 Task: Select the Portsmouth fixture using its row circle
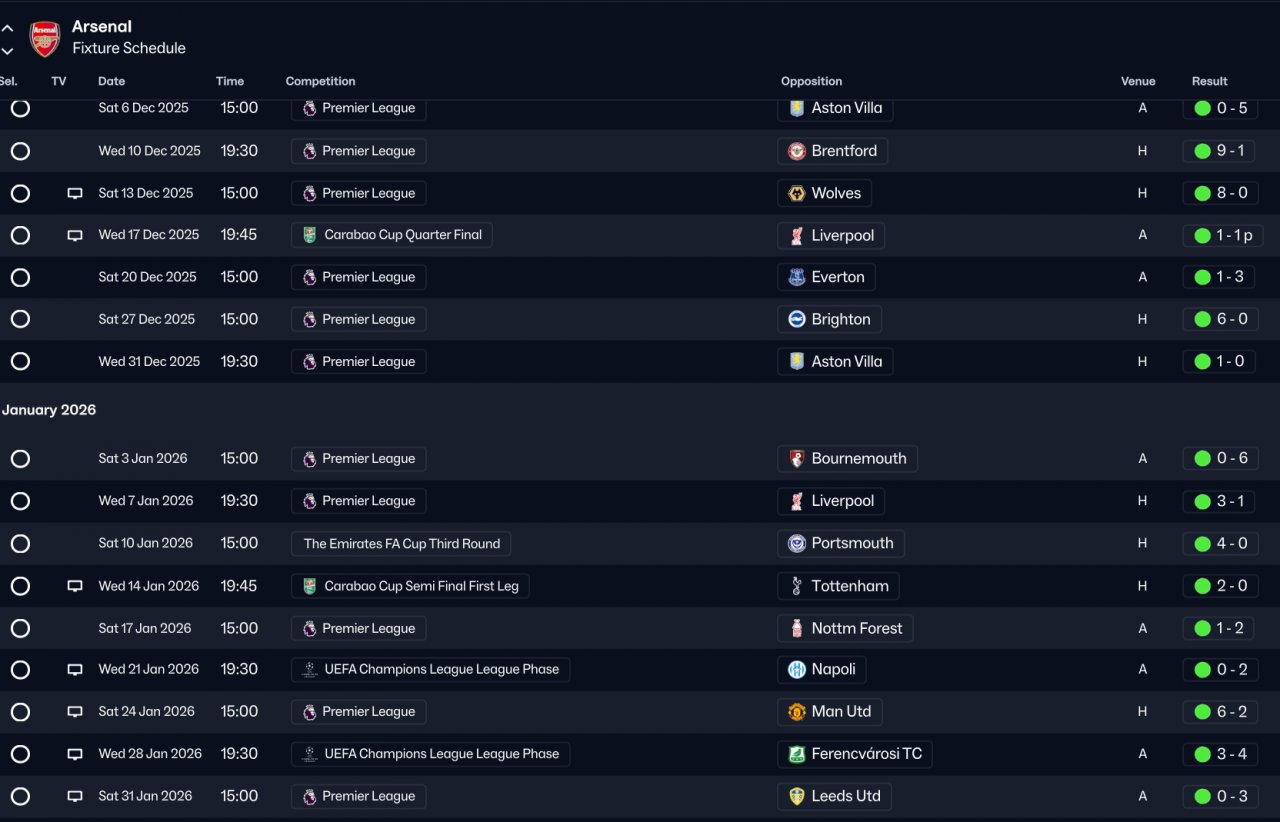tap(20, 543)
